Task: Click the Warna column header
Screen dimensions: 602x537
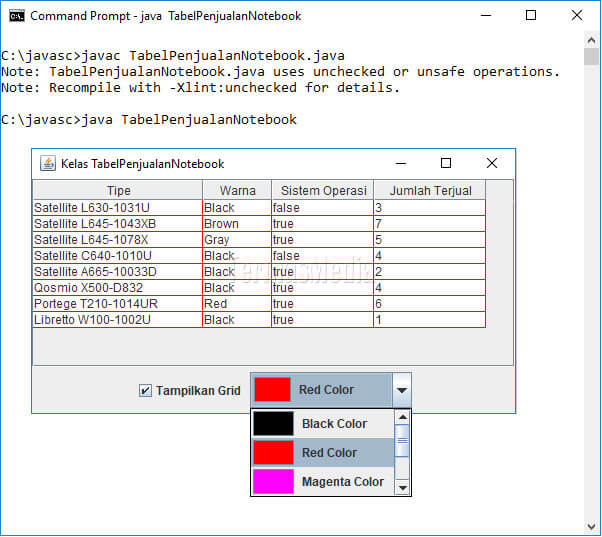Action: (237, 190)
